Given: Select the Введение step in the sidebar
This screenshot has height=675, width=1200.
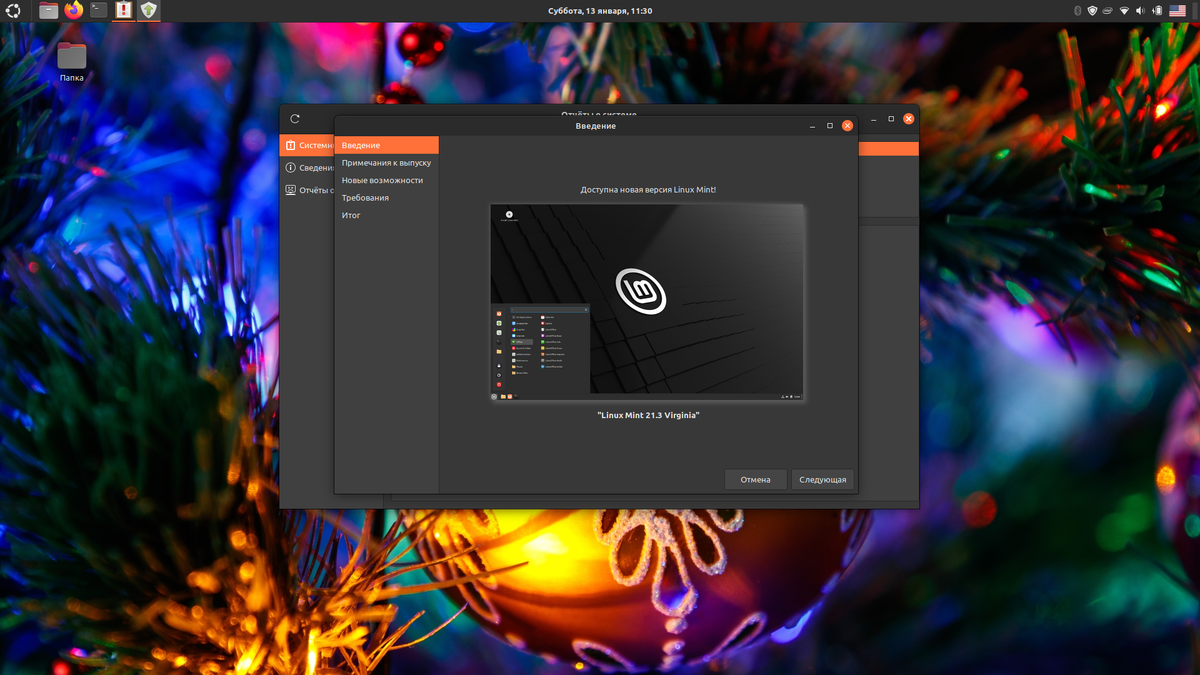Looking at the screenshot, I should click(x=386, y=145).
